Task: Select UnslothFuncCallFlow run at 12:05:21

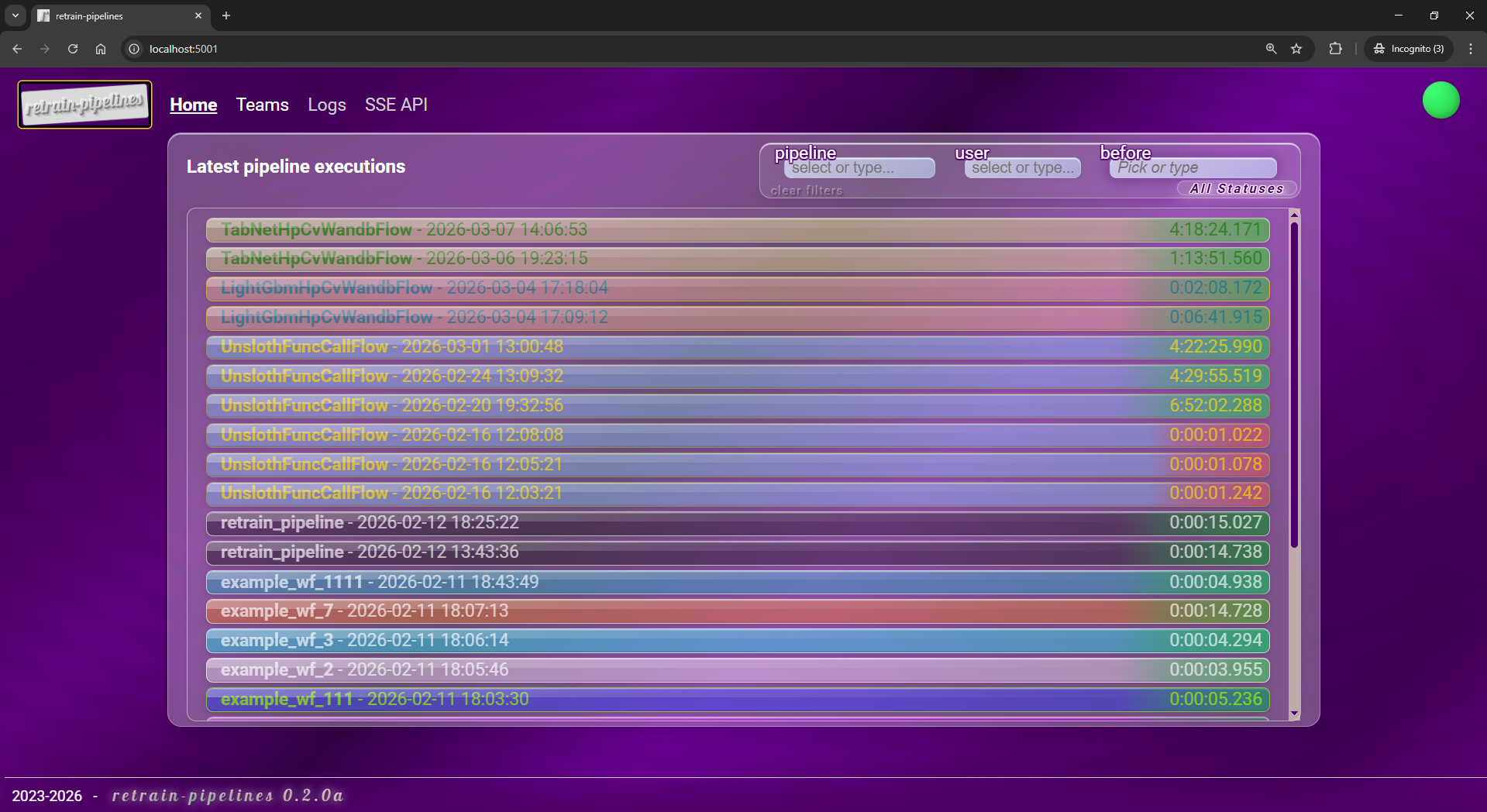Action: 738,465
